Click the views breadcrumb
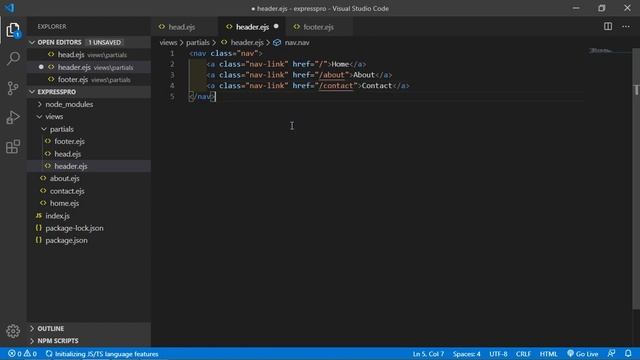Viewport: 640px width, 360px height. [x=168, y=42]
